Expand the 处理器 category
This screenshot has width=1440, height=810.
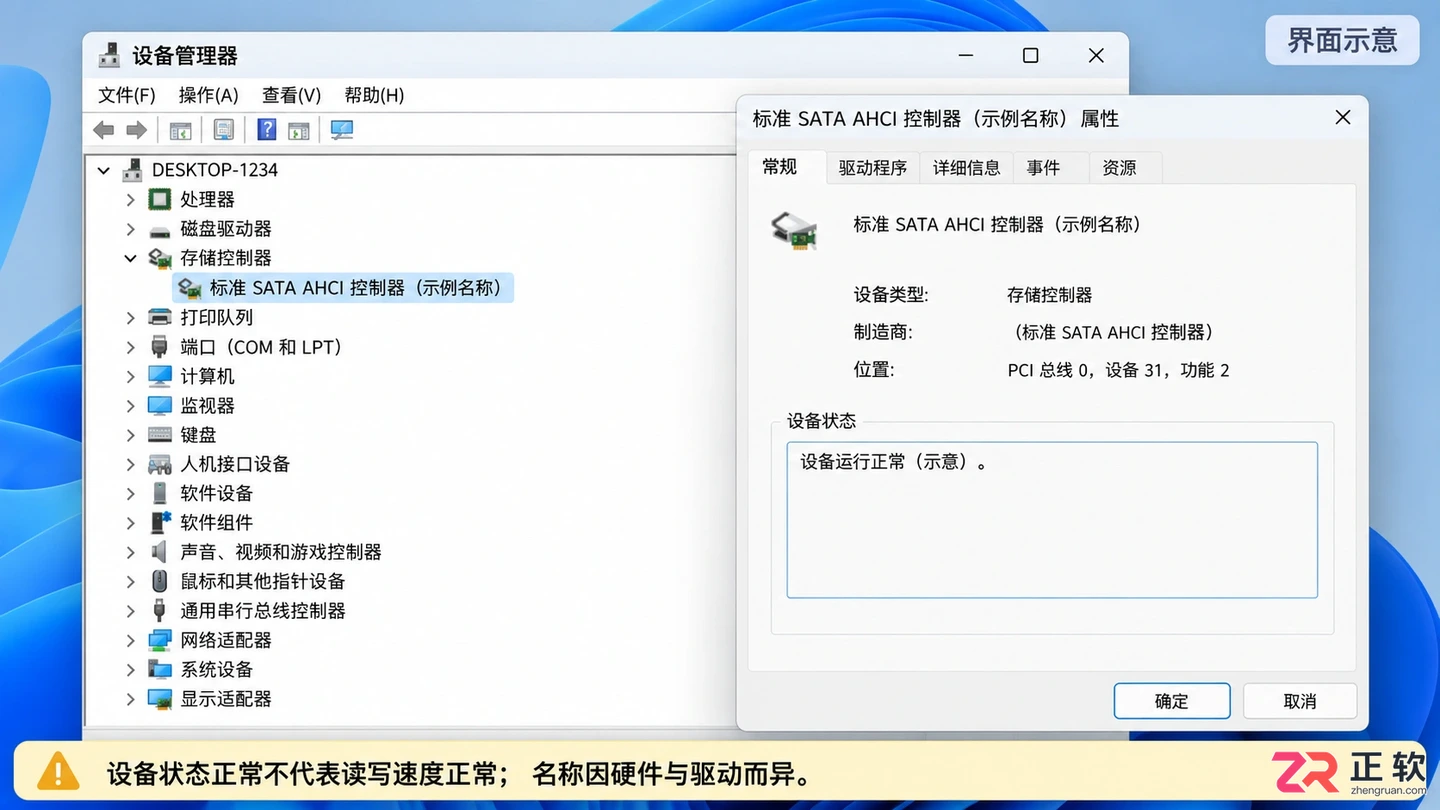pos(130,200)
